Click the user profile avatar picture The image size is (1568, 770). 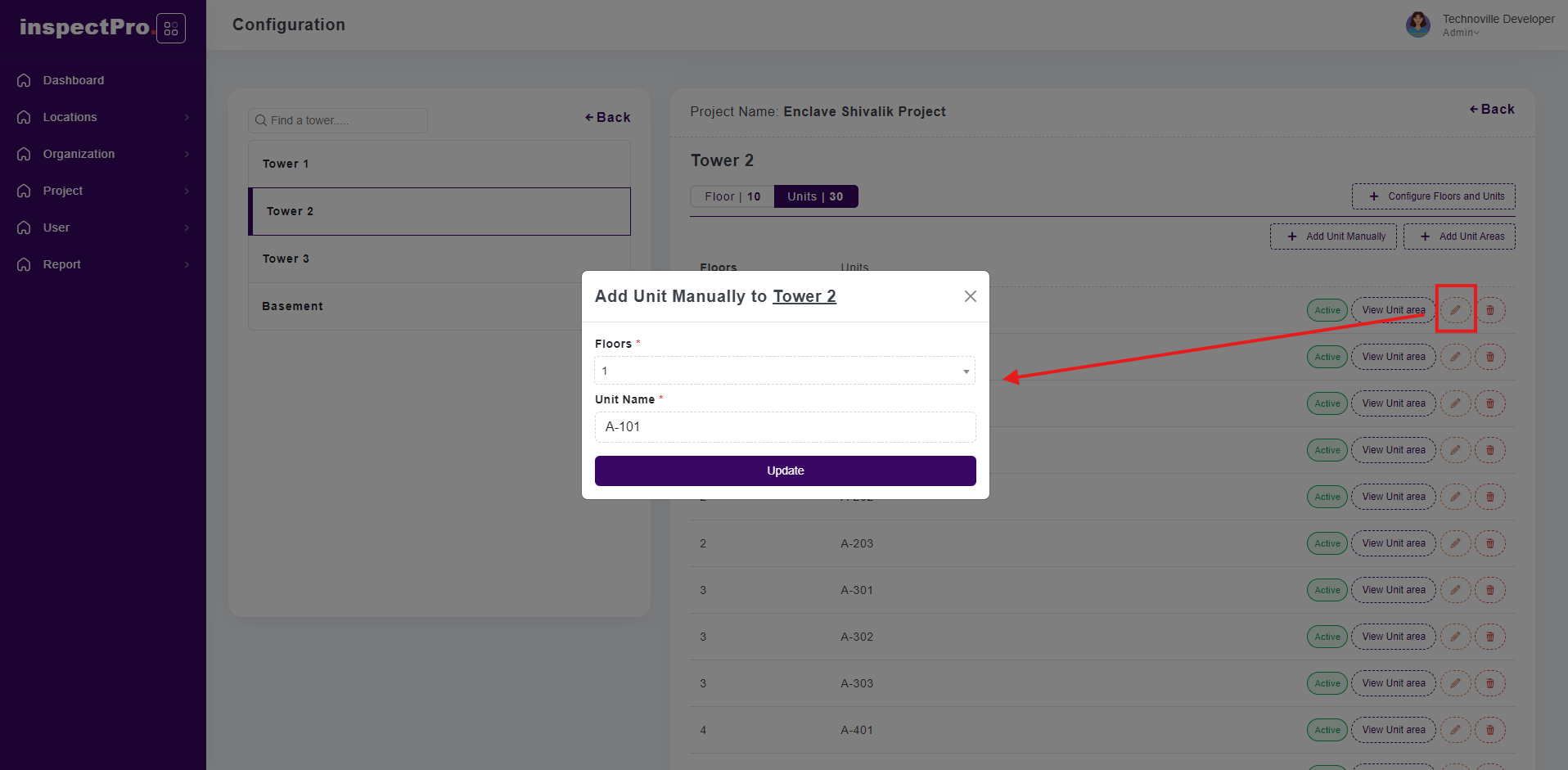[1417, 25]
